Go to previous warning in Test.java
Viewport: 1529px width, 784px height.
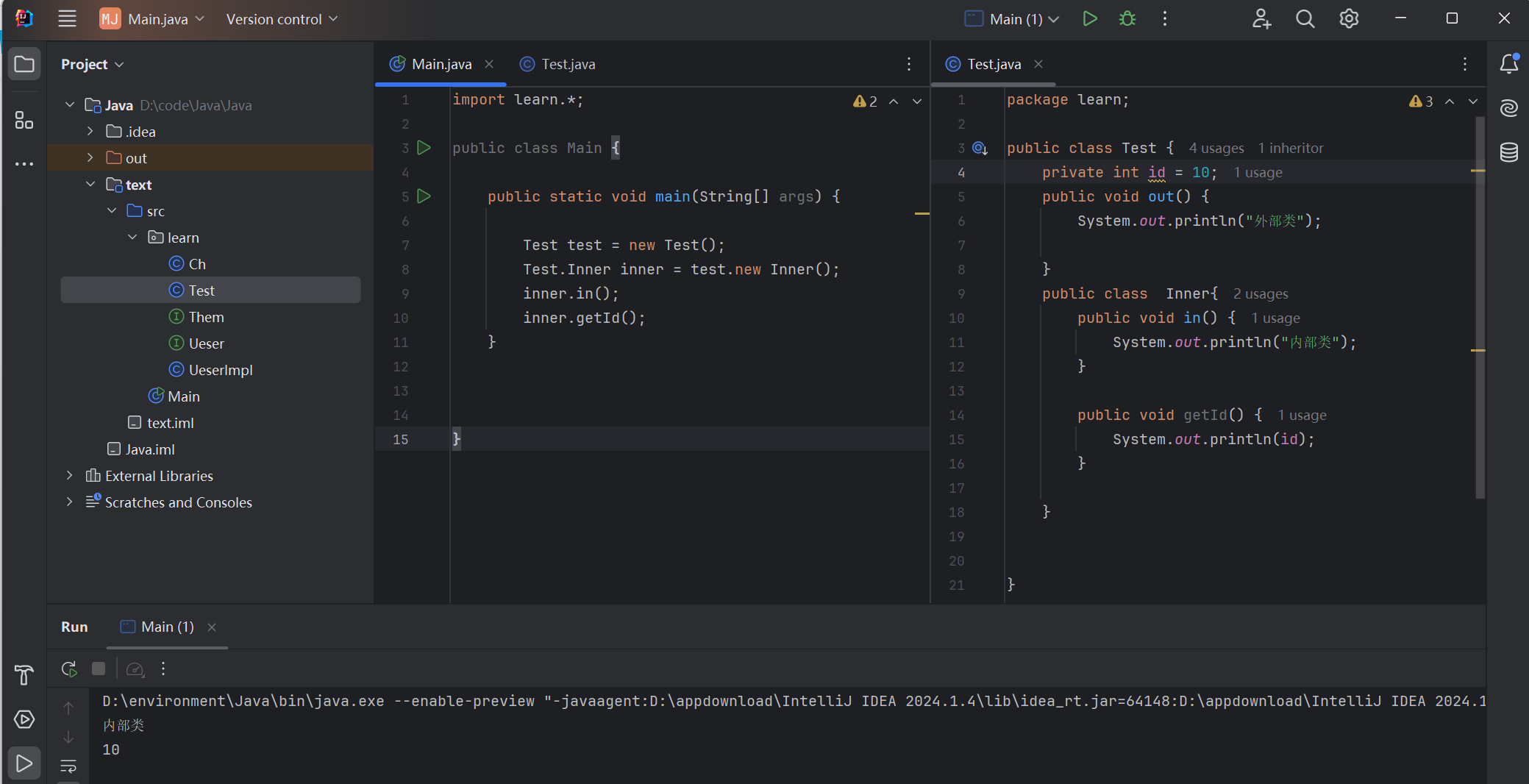pos(1450,101)
